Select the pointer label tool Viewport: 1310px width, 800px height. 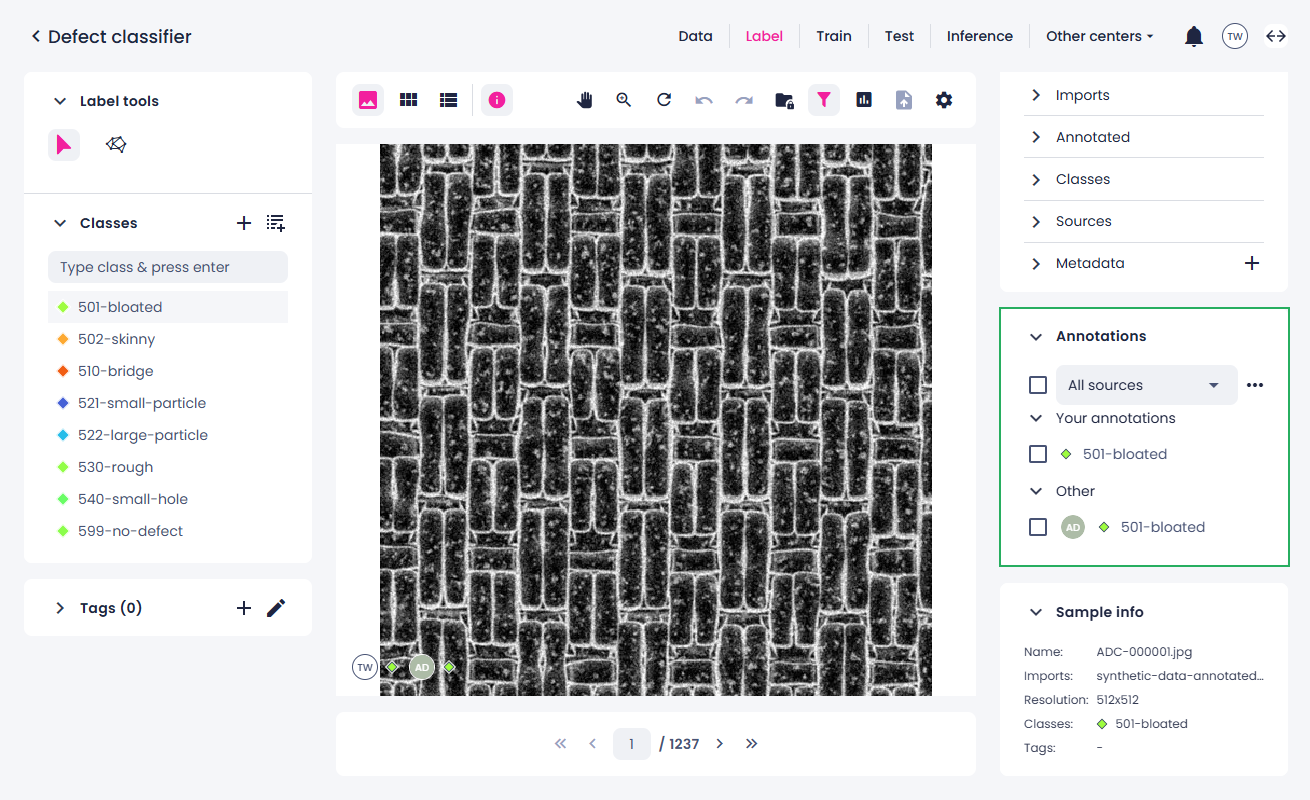[64, 145]
